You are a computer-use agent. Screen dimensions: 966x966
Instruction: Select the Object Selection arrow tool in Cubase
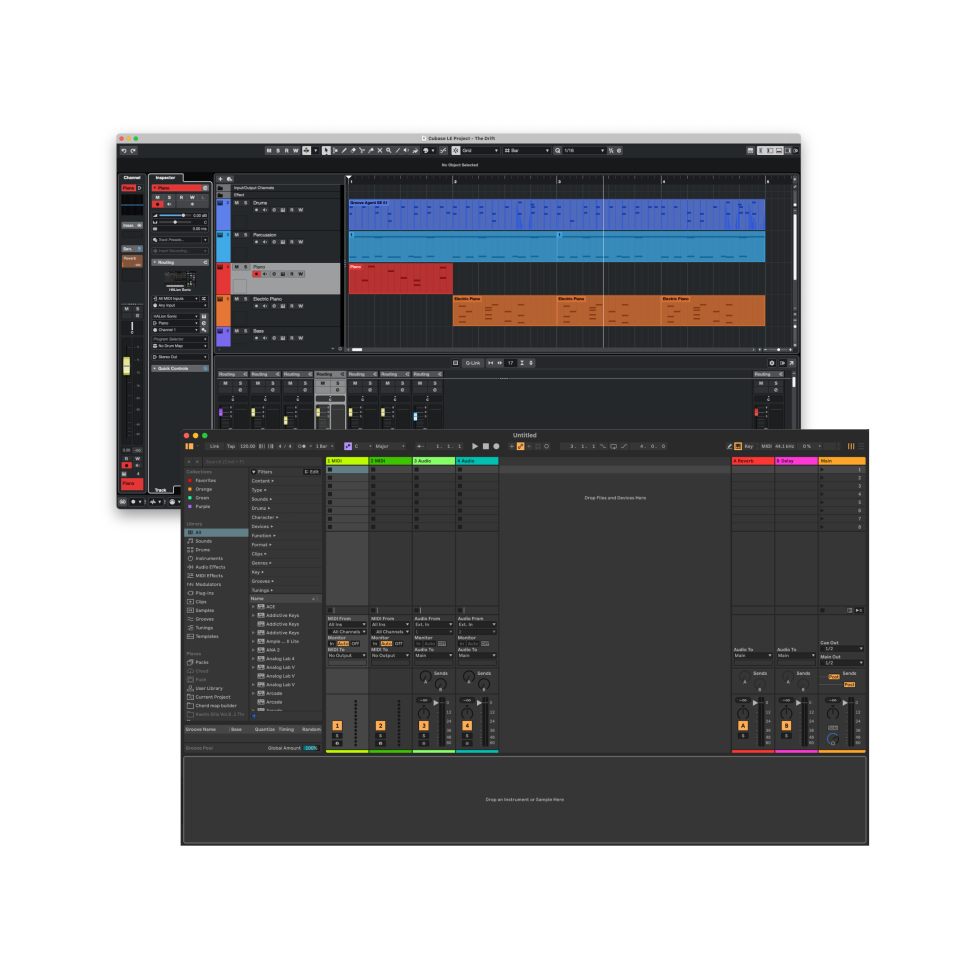pyautogui.click(x=325, y=150)
